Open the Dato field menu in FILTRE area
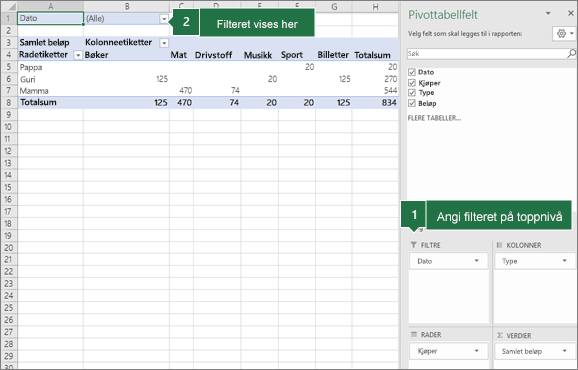 [x=476, y=261]
